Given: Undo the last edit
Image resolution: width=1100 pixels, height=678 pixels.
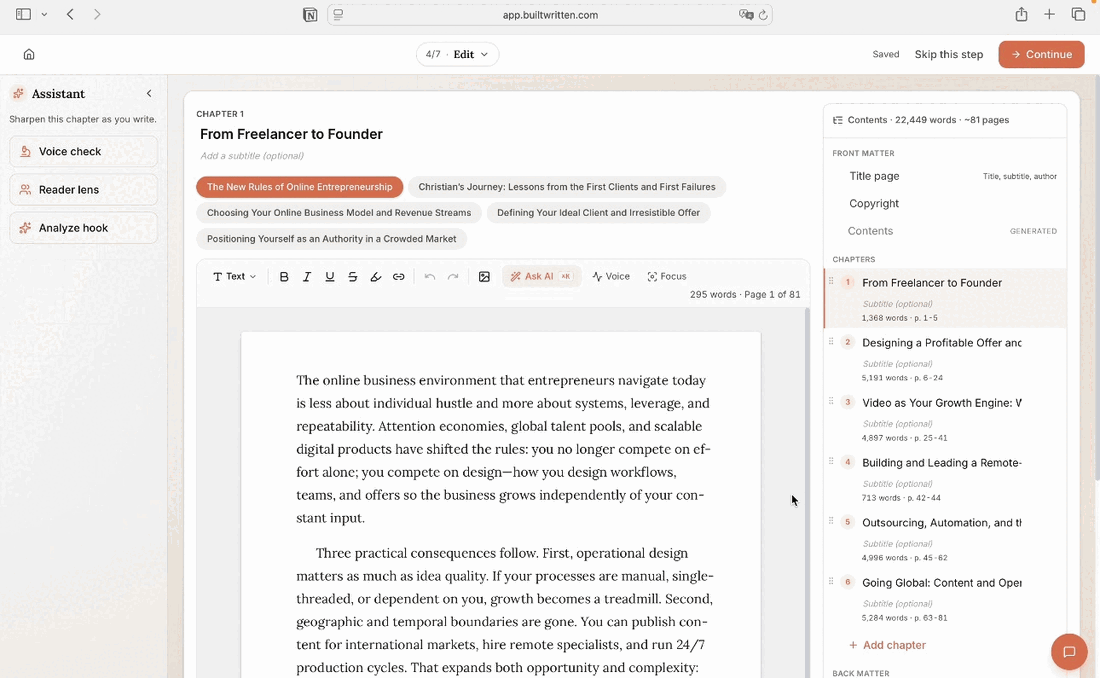Looking at the screenshot, I should [430, 277].
